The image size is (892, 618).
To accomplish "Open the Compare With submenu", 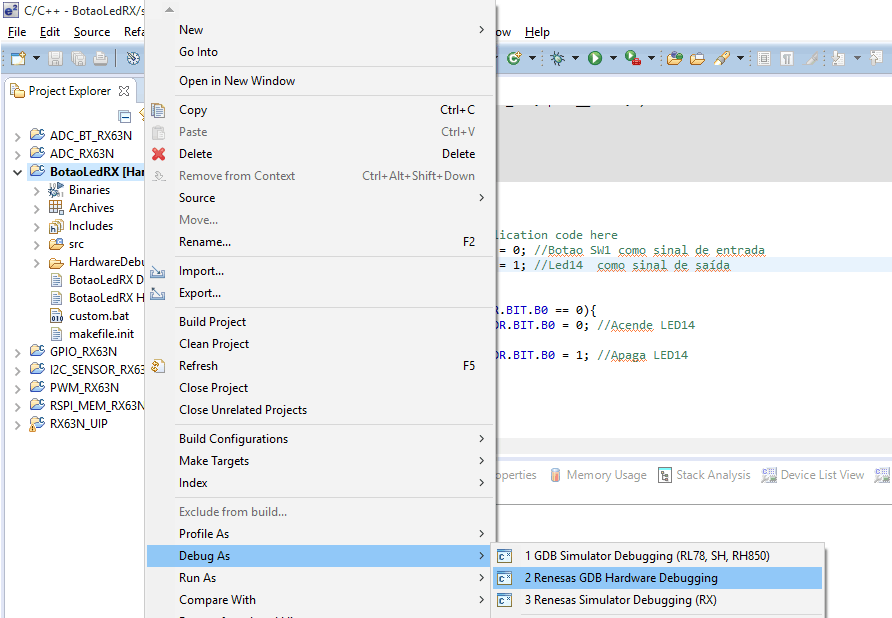I will coord(320,600).
